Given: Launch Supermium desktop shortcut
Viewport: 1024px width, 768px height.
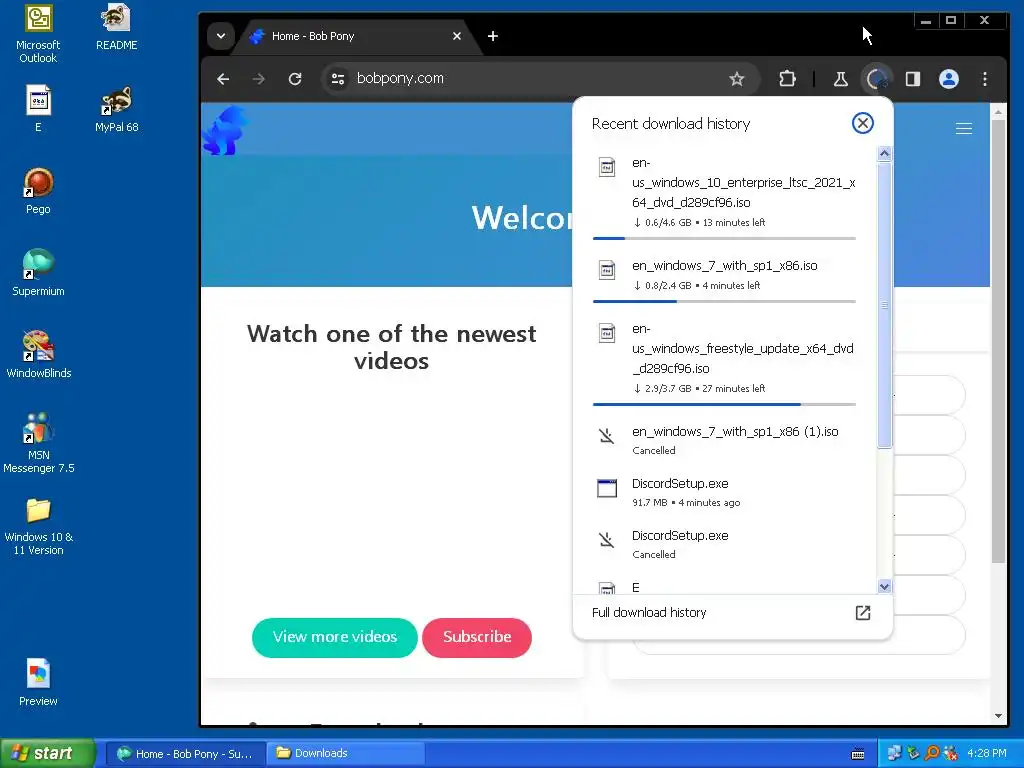Looking at the screenshot, I should click(x=38, y=273).
